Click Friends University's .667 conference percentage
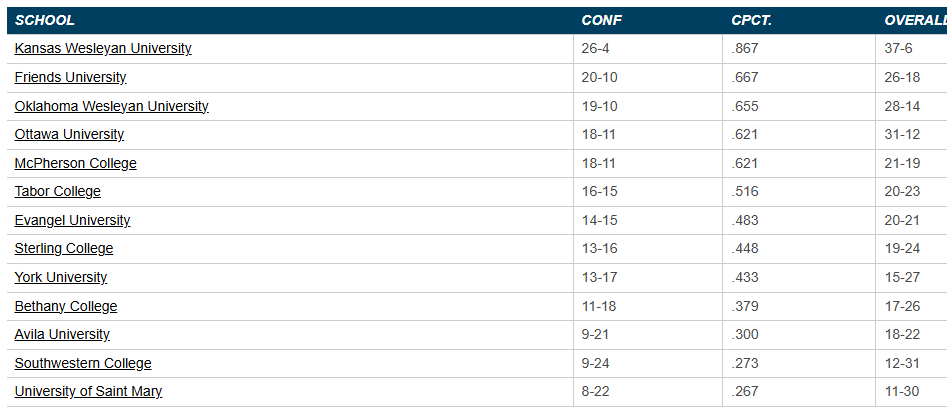The image size is (947, 407). [745, 77]
